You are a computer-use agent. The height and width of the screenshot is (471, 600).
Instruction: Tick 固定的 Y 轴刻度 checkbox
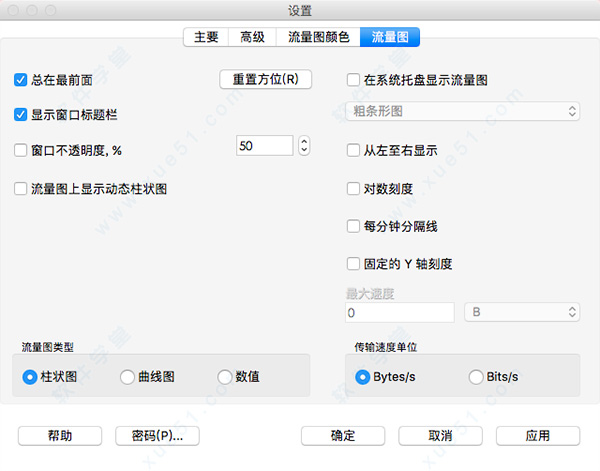point(353,264)
